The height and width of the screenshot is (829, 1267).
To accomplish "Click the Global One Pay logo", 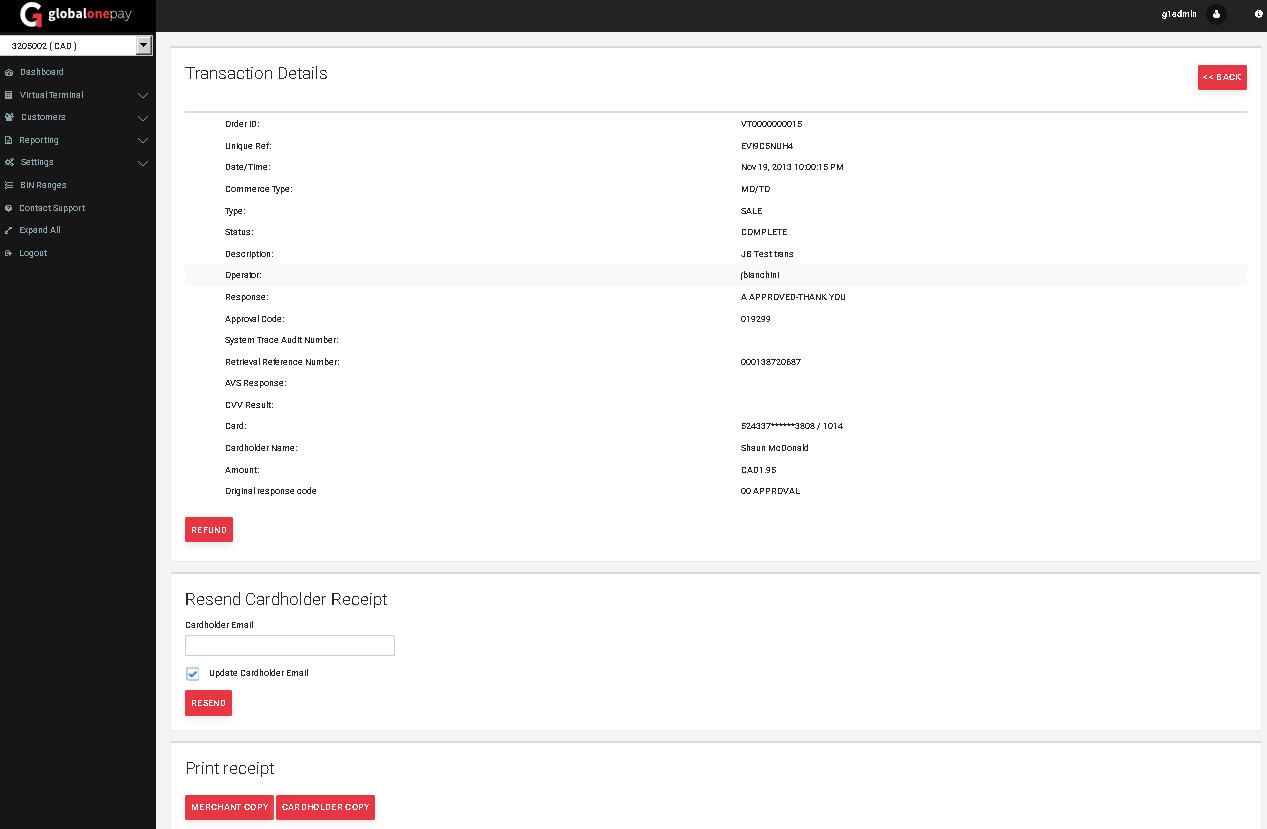I will (76, 15).
